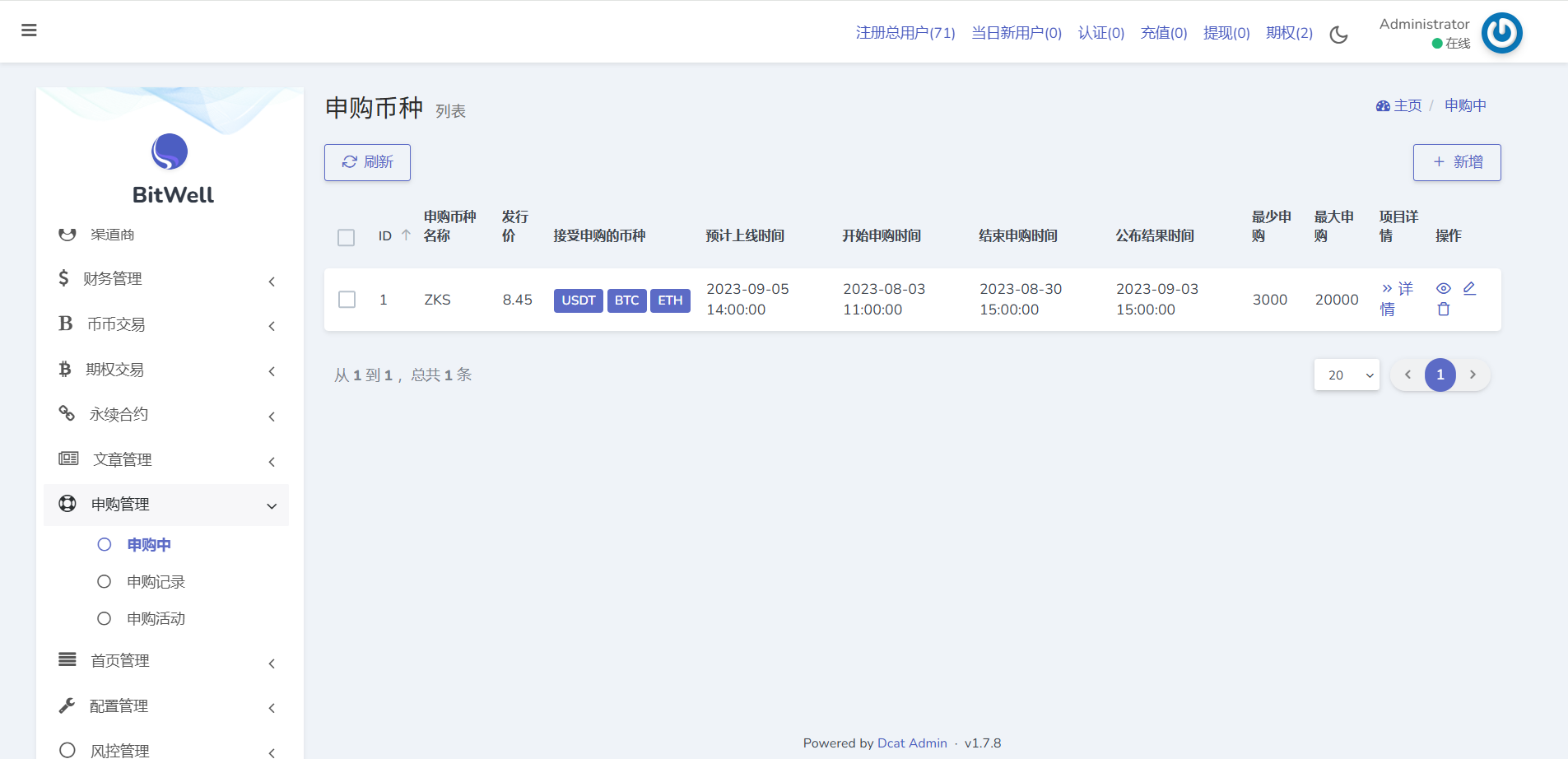Go to next page arrow in pagination
Image resolution: width=1568 pixels, height=759 pixels.
pos(1473,375)
